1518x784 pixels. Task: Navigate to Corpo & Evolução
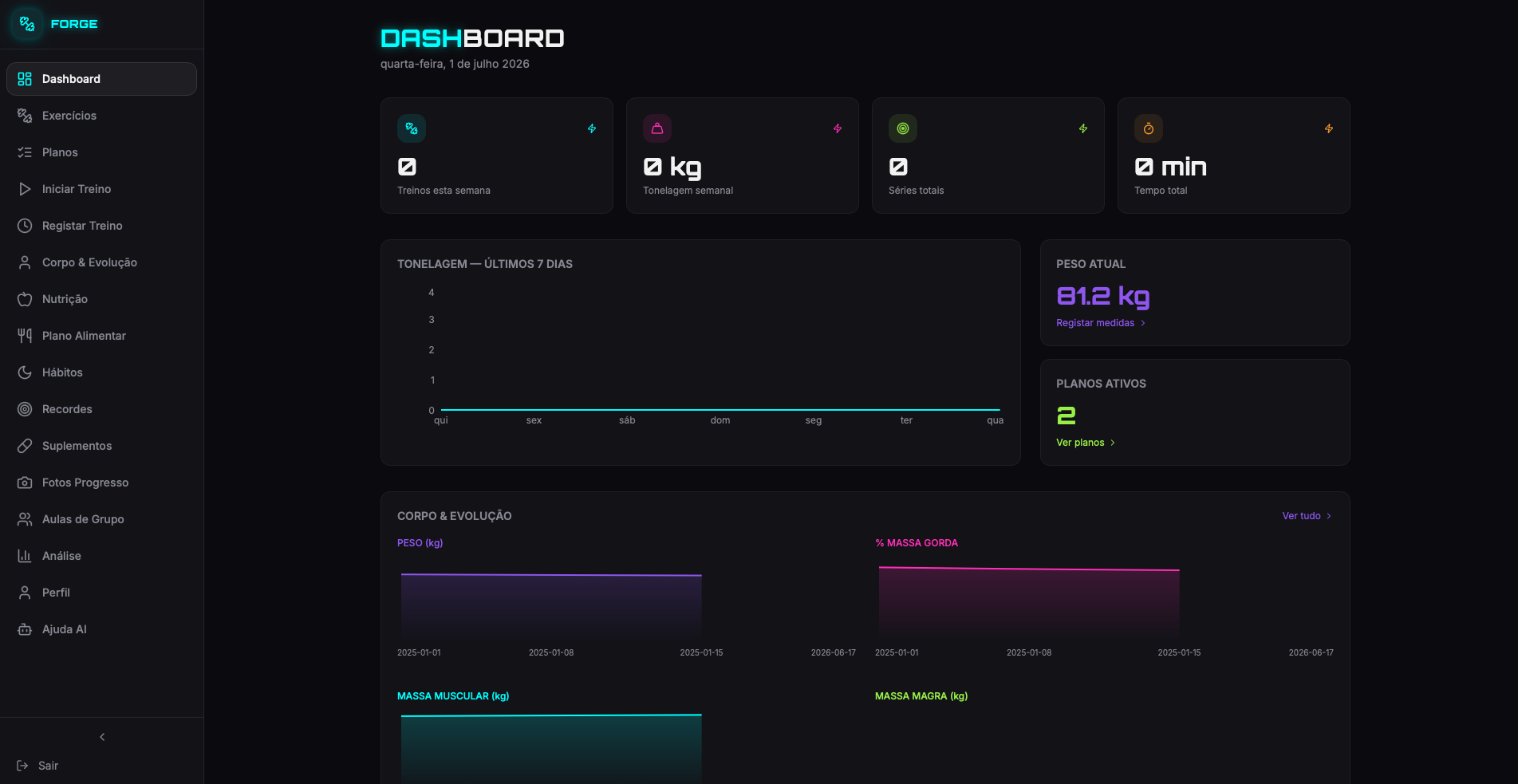[101, 262]
